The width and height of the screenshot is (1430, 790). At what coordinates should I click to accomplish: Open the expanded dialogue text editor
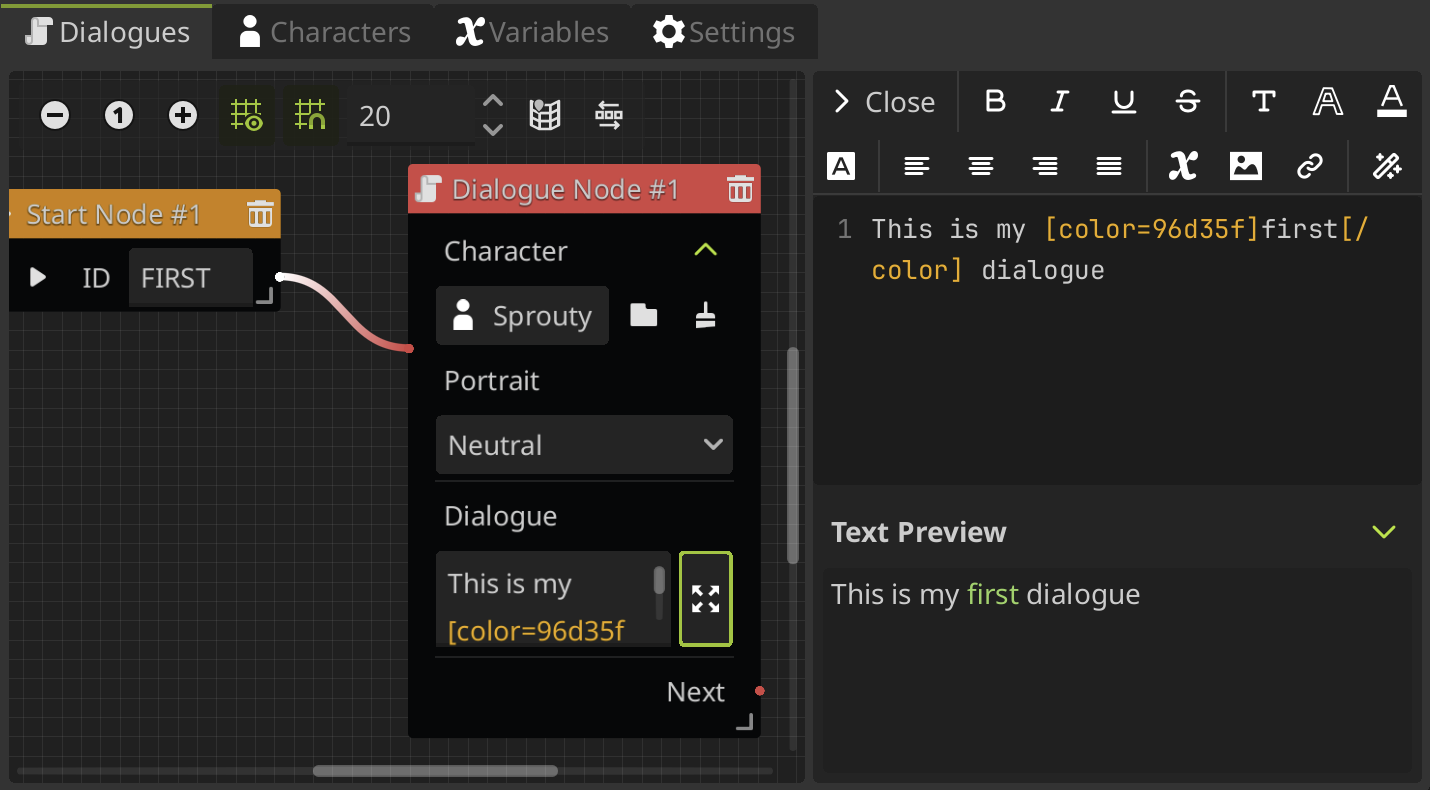705,598
